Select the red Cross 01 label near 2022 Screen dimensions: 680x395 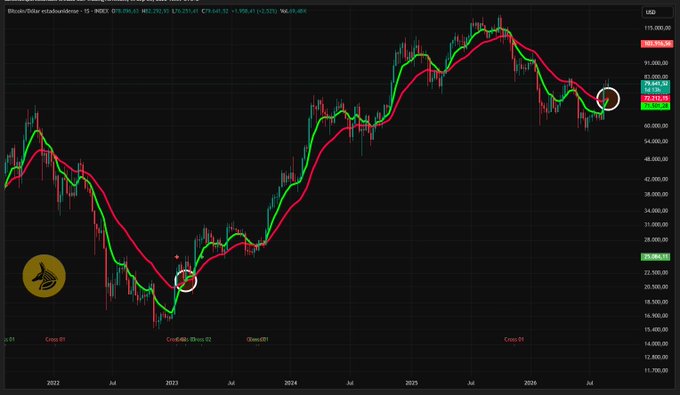click(x=55, y=340)
